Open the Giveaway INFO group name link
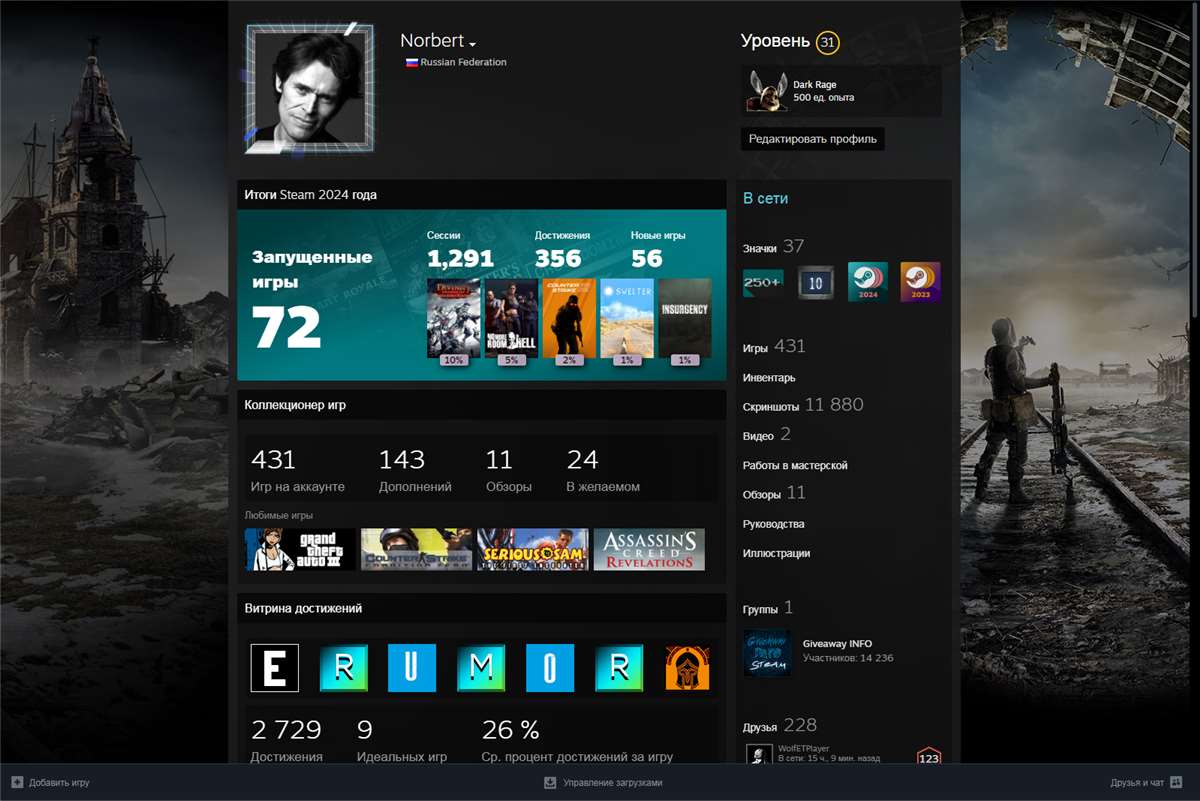Screen dimensions: 1200x801 pyautogui.click(x=836, y=644)
